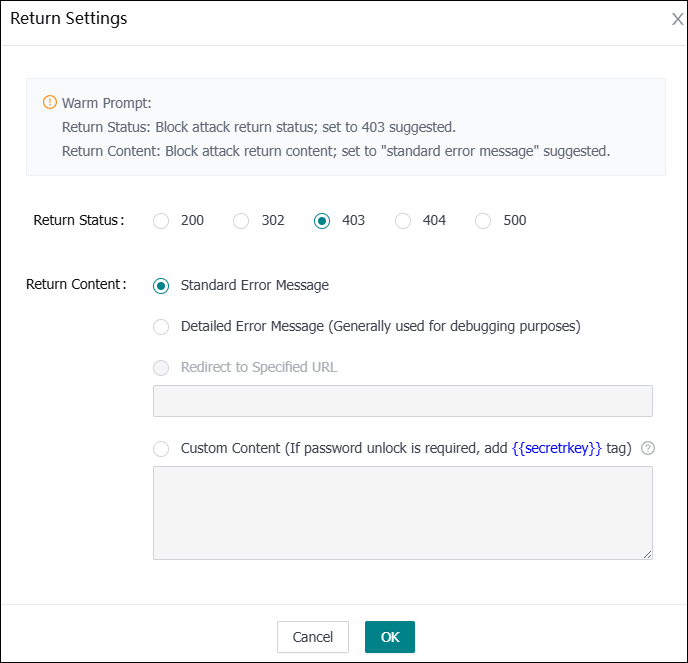
Task: Set return status to 404
Action: click(x=403, y=221)
